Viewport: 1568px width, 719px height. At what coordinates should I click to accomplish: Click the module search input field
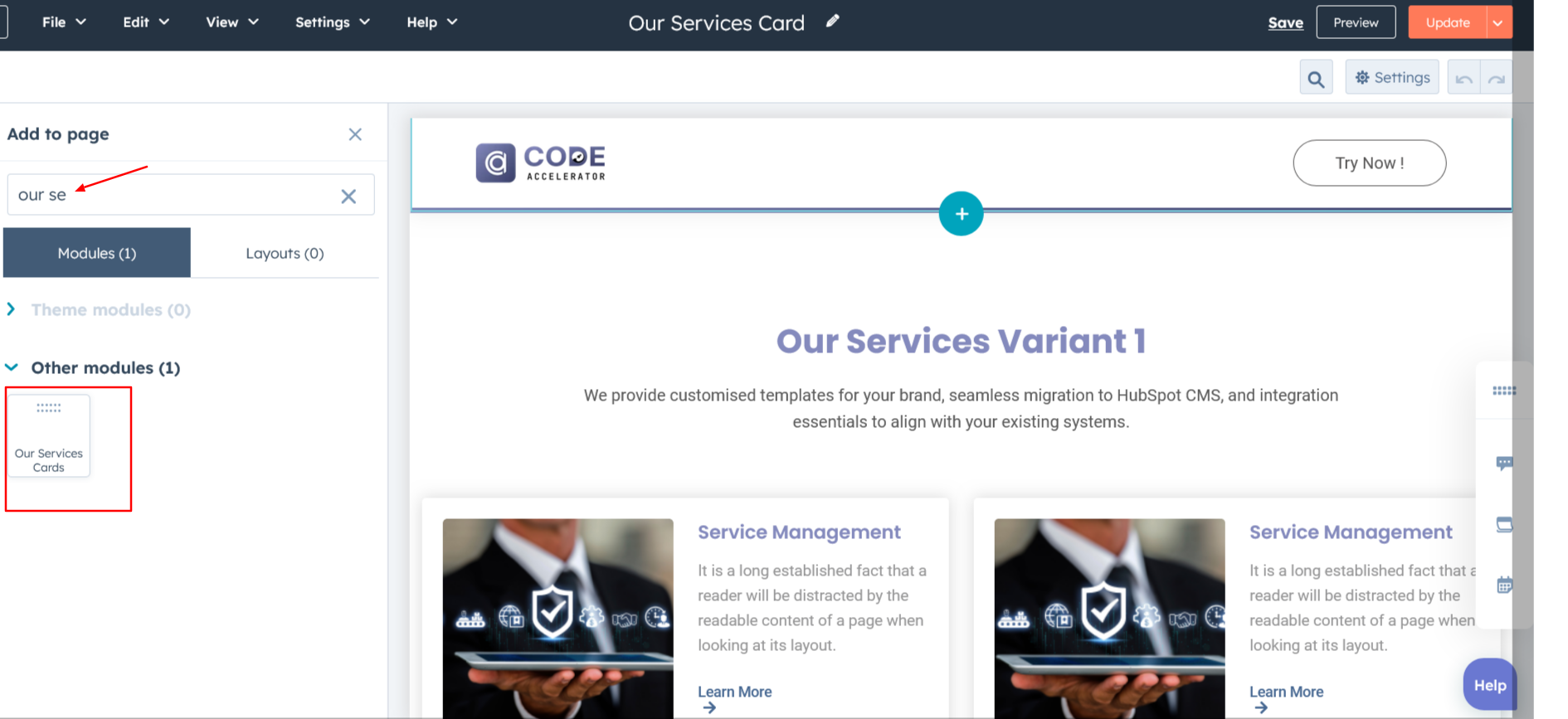(x=174, y=195)
